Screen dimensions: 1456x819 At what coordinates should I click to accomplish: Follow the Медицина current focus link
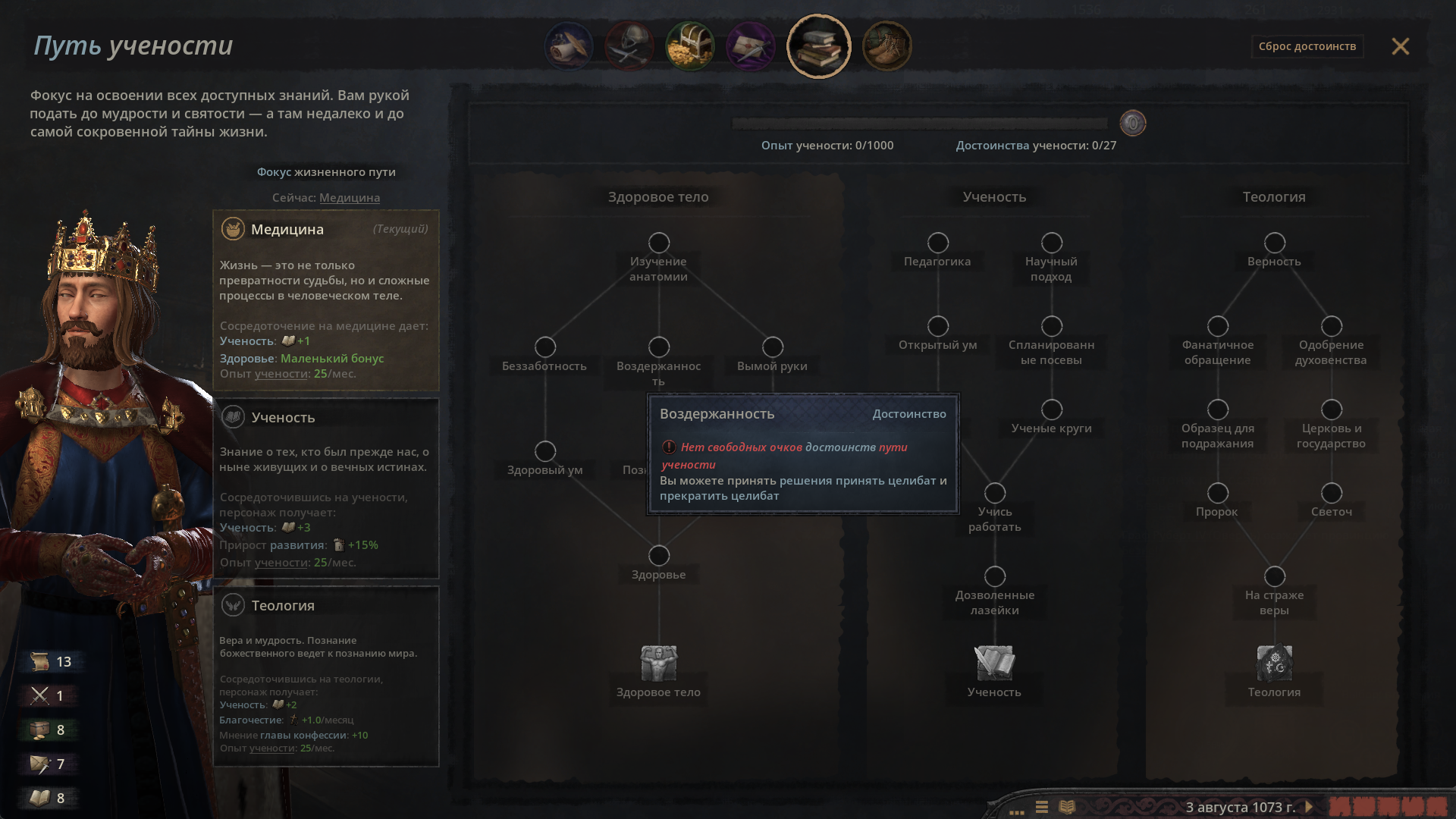[350, 197]
